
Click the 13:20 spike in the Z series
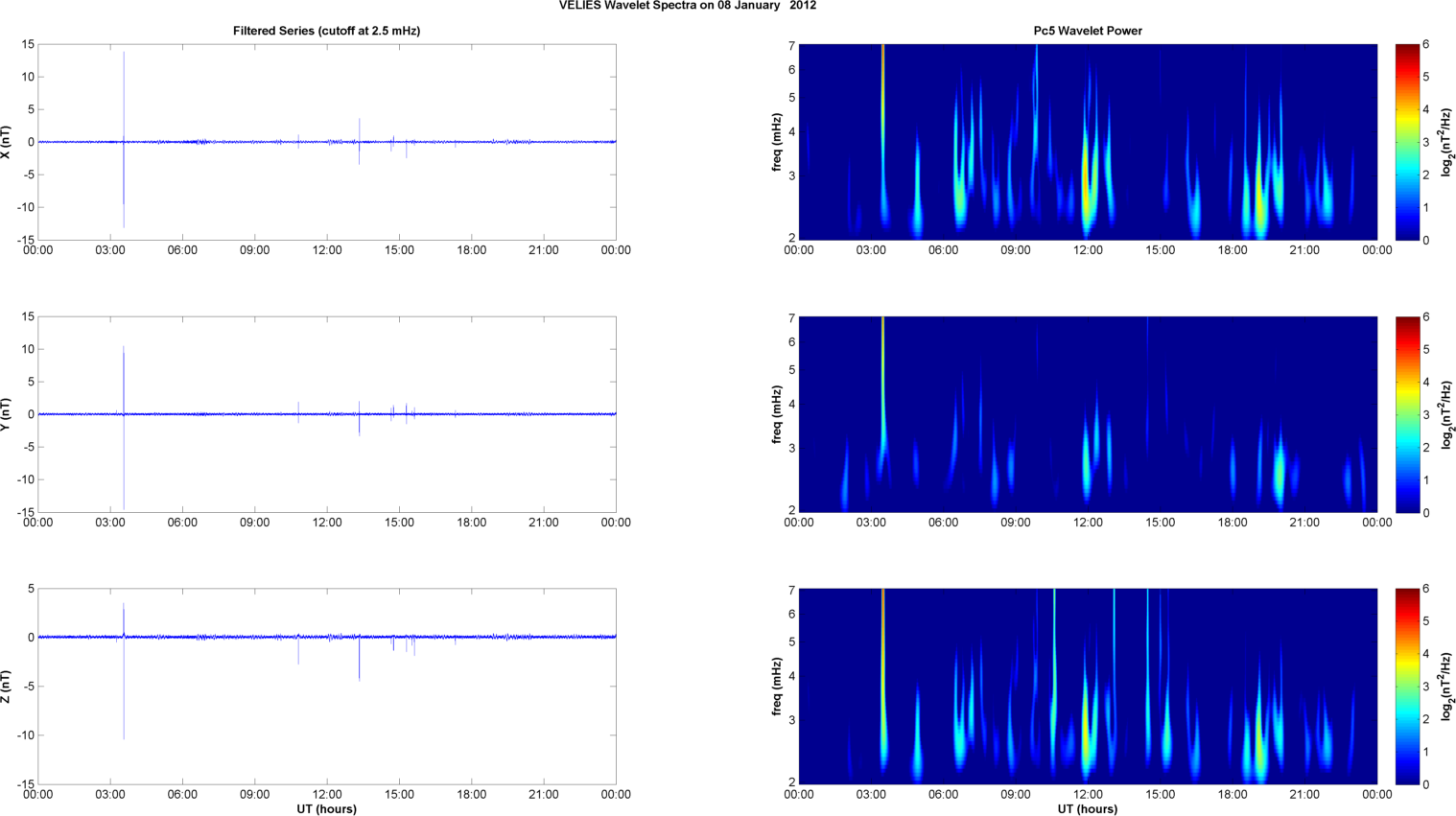(360, 658)
